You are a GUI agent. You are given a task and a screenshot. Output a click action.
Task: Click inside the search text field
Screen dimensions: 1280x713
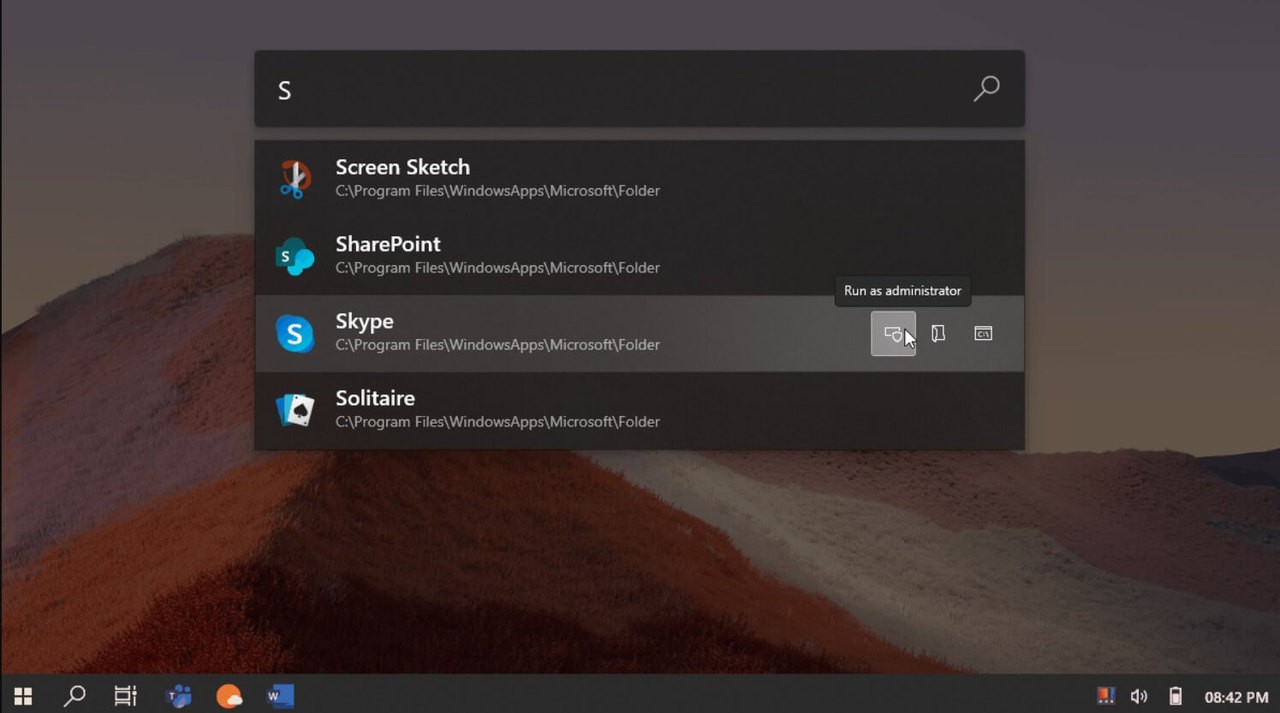click(x=600, y=90)
